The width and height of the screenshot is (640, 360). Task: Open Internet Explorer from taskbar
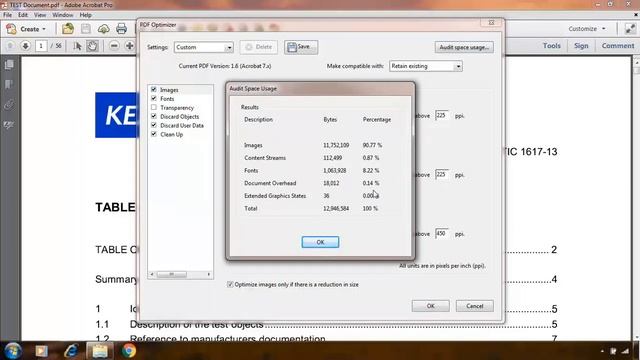(x=71, y=351)
